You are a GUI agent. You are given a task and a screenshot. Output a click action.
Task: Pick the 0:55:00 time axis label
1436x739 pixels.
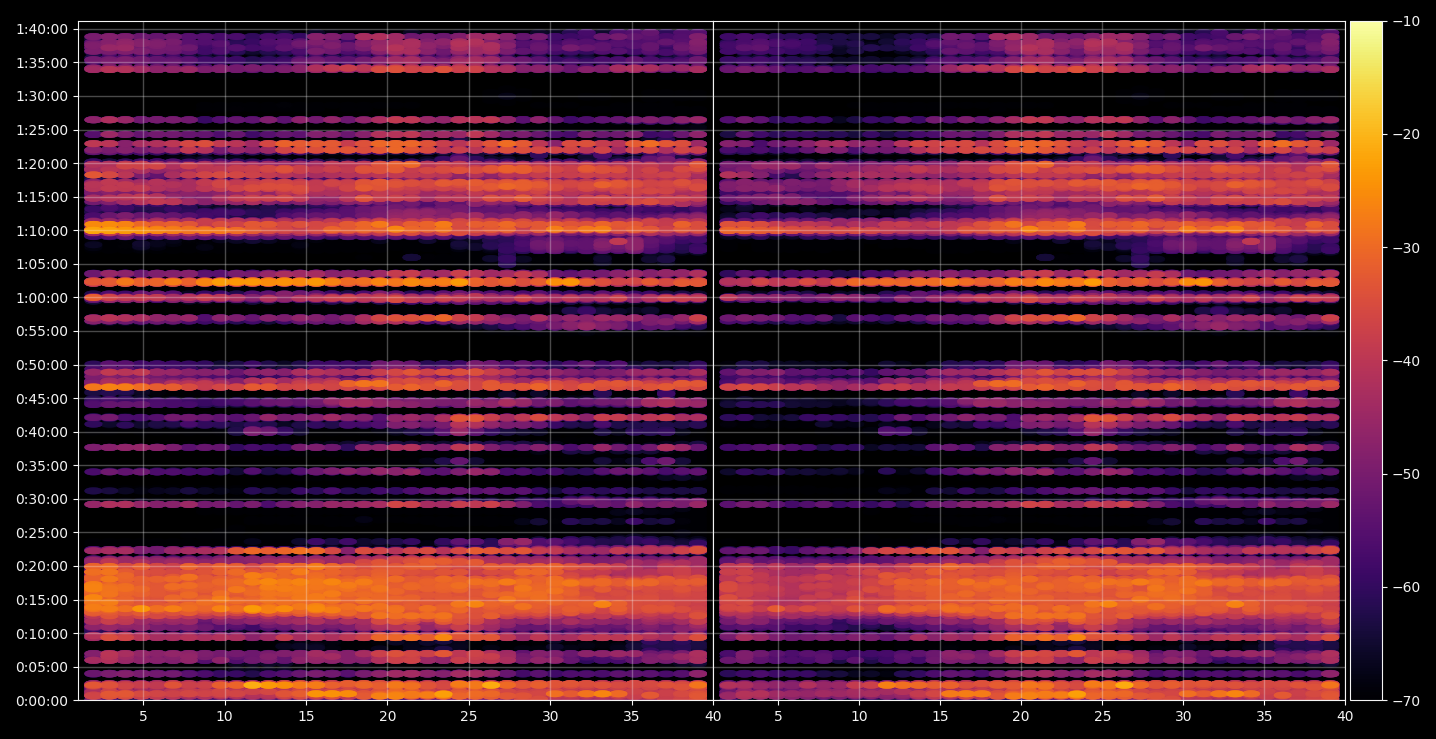(42, 331)
